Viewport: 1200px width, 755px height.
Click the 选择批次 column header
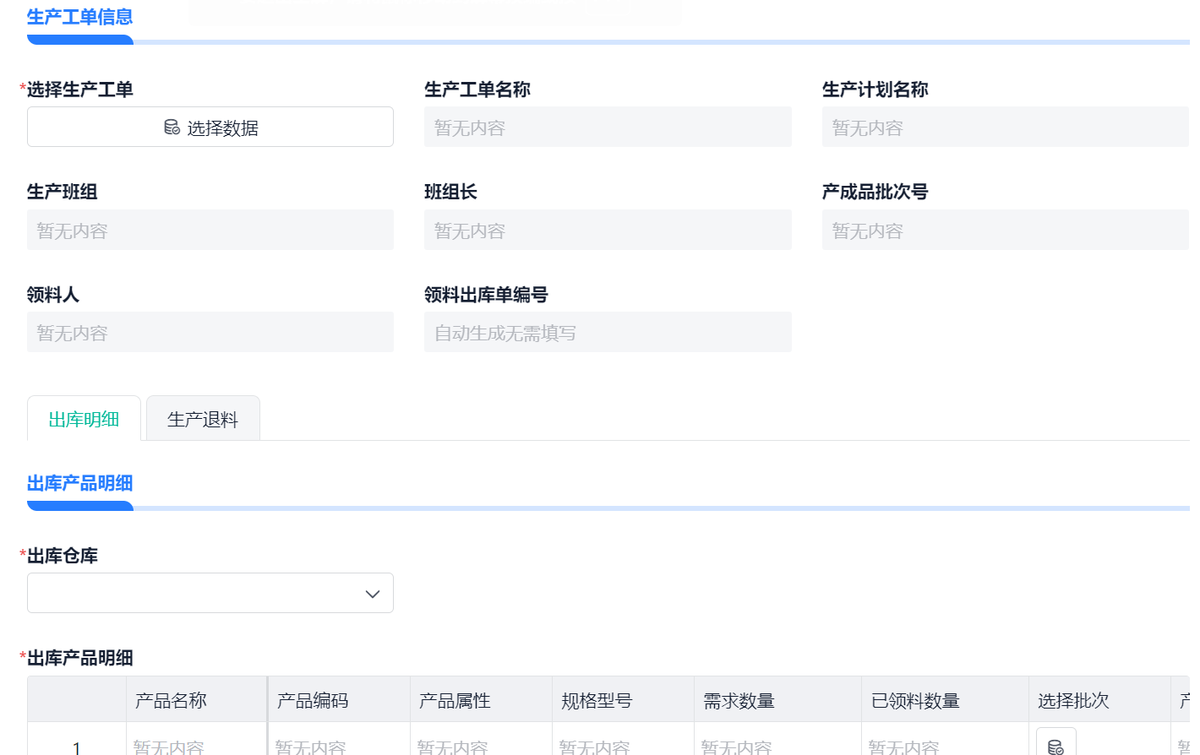1074,700
